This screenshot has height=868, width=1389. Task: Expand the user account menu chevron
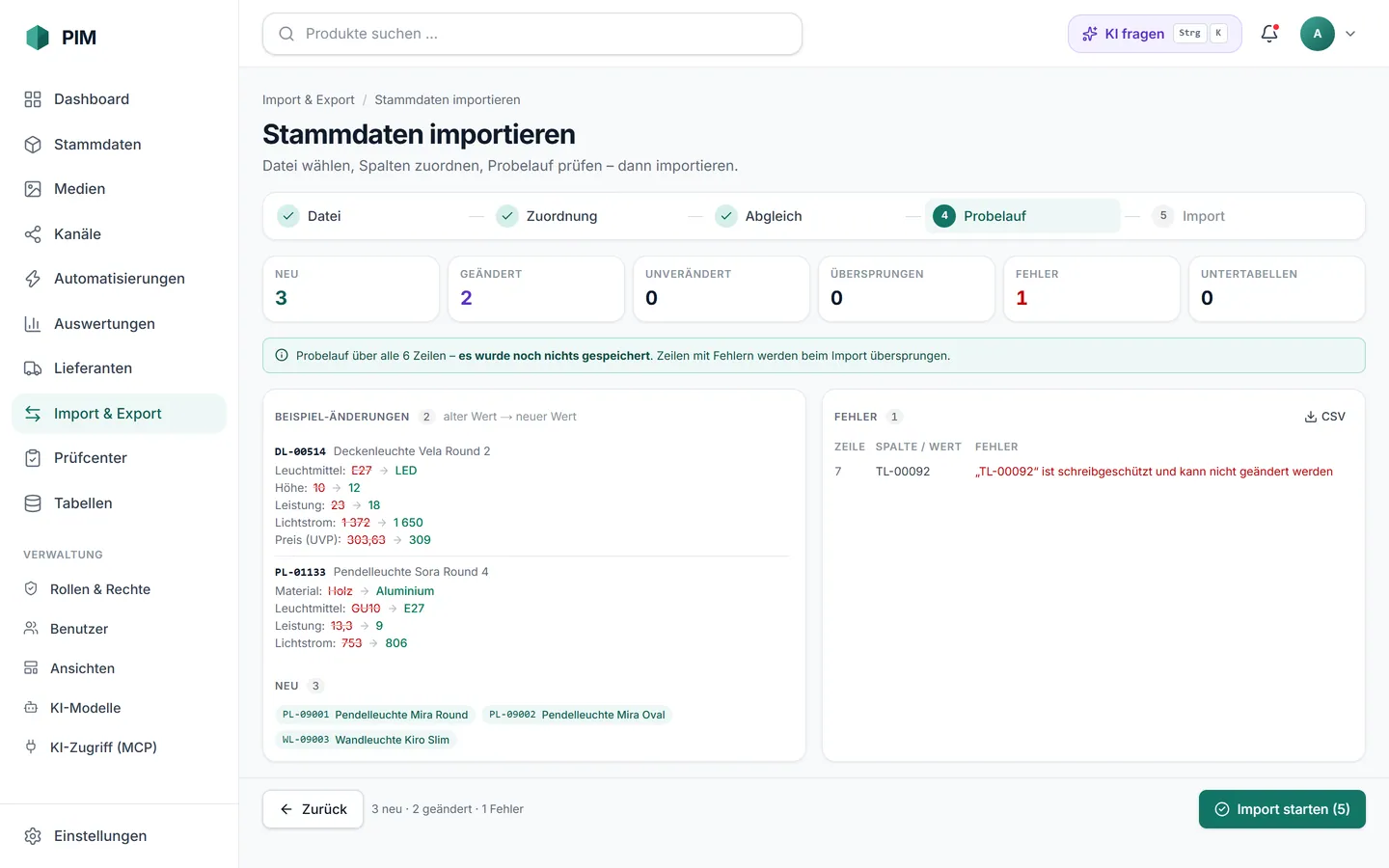(1350, 34)
